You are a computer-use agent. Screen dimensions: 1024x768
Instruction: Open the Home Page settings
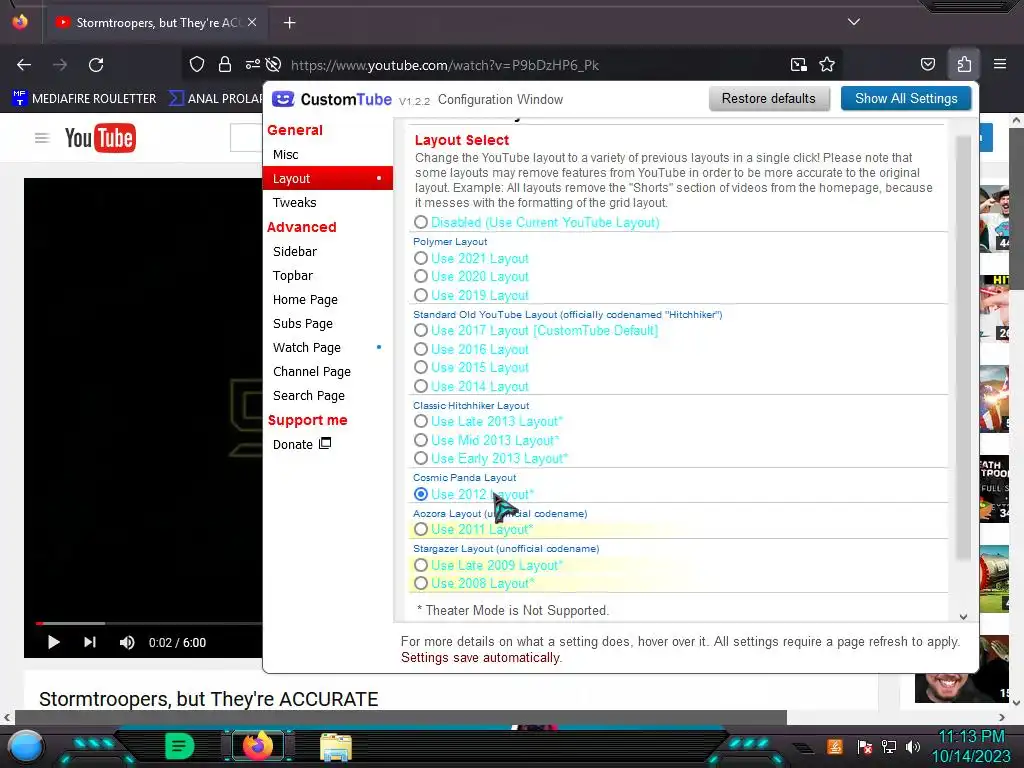pos(305,300)
